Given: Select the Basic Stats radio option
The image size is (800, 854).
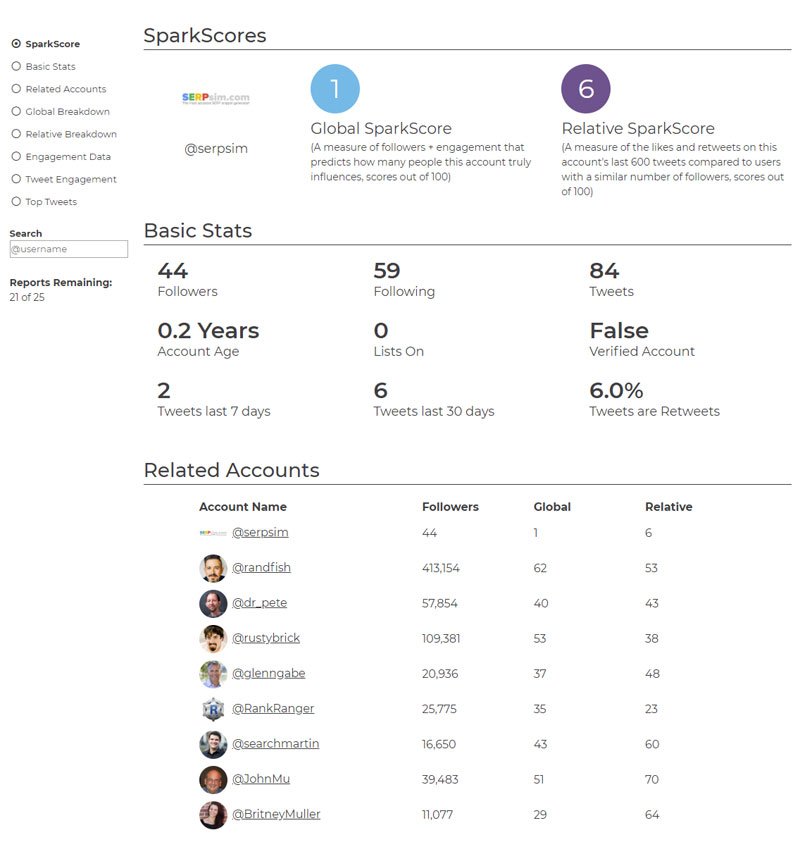Looking at the screenshot, I should [16, 66].
